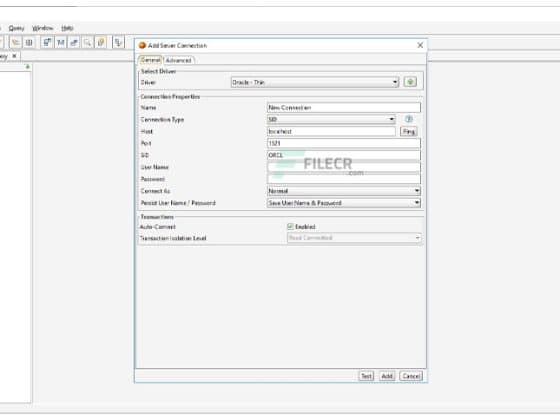Click the small green plus icon in left panel
The image size is (560, 420).
click(28, 67)
